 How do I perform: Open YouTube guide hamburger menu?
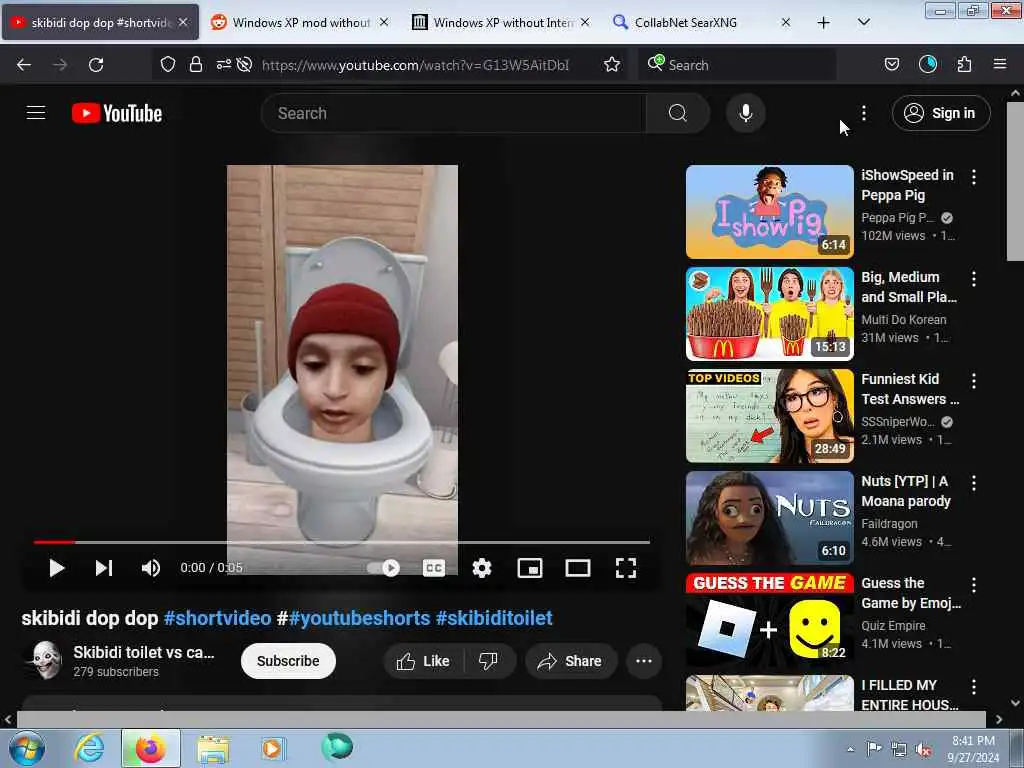36,113
